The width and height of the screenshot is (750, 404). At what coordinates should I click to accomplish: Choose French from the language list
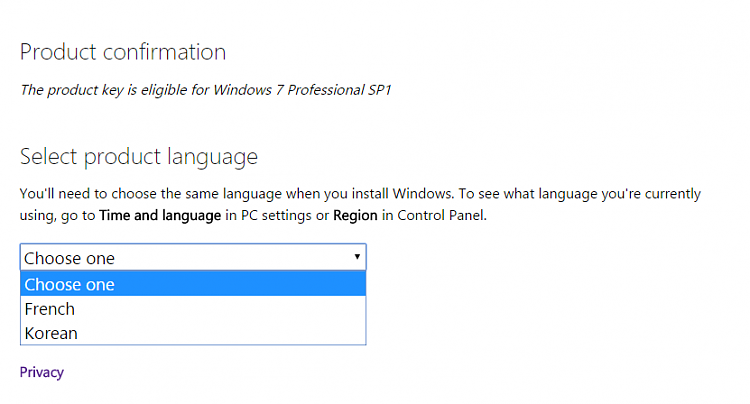tap(193, 308)
